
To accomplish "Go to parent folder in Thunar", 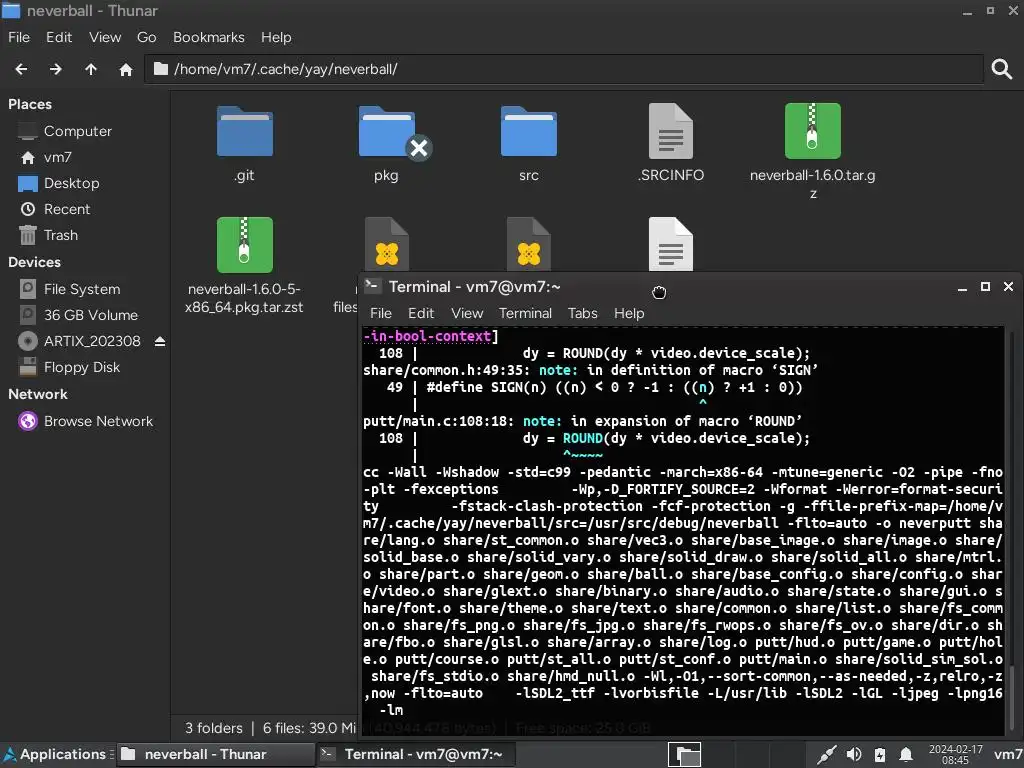I will point(91,69).
